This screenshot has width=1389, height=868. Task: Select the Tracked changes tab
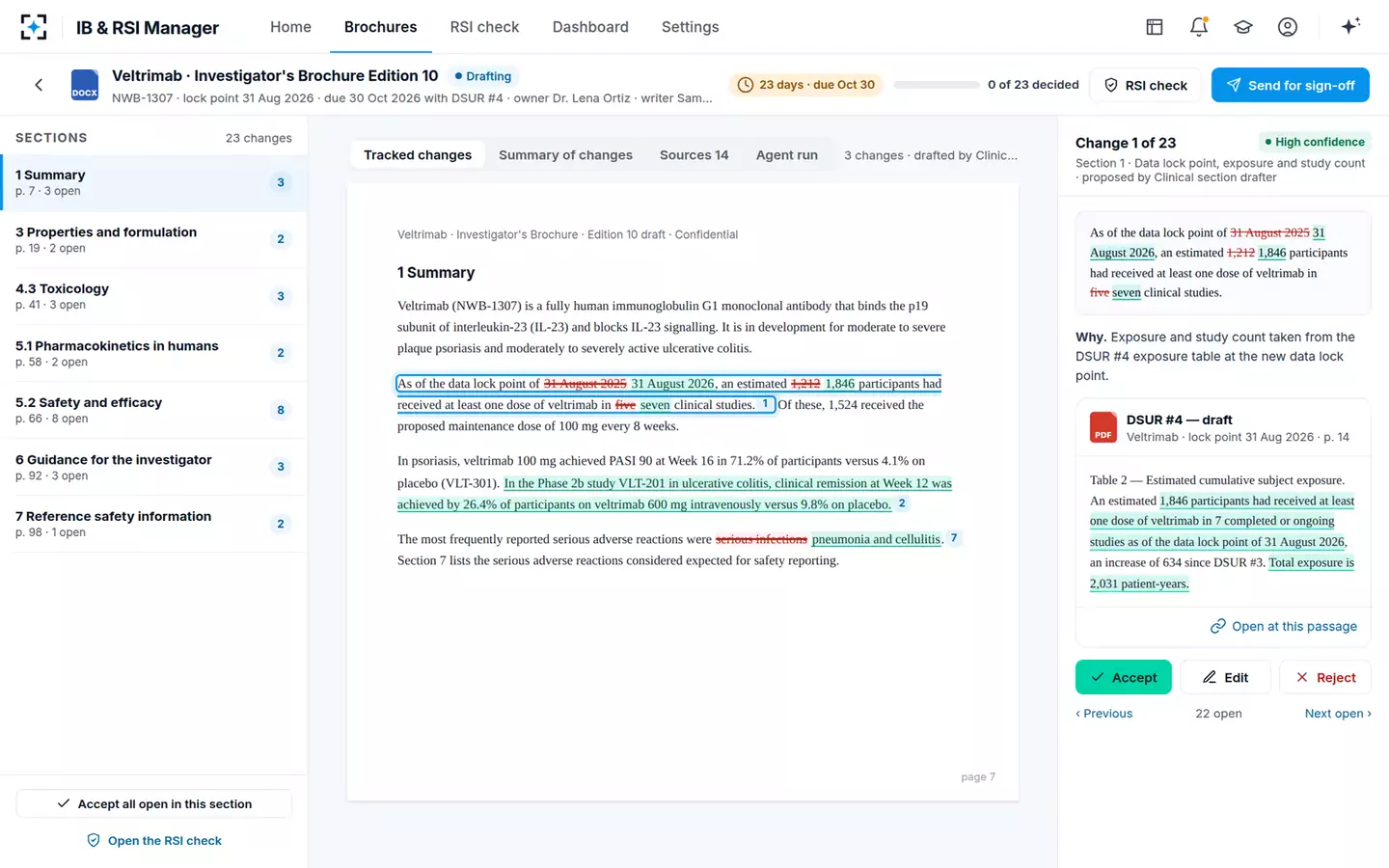(x=418, y=155)
